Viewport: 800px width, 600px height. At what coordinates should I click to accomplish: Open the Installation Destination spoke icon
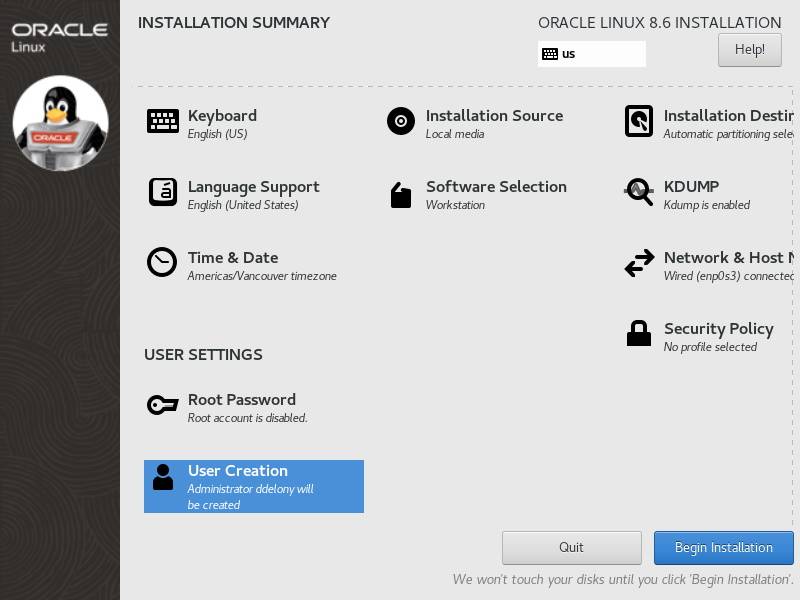638,121
